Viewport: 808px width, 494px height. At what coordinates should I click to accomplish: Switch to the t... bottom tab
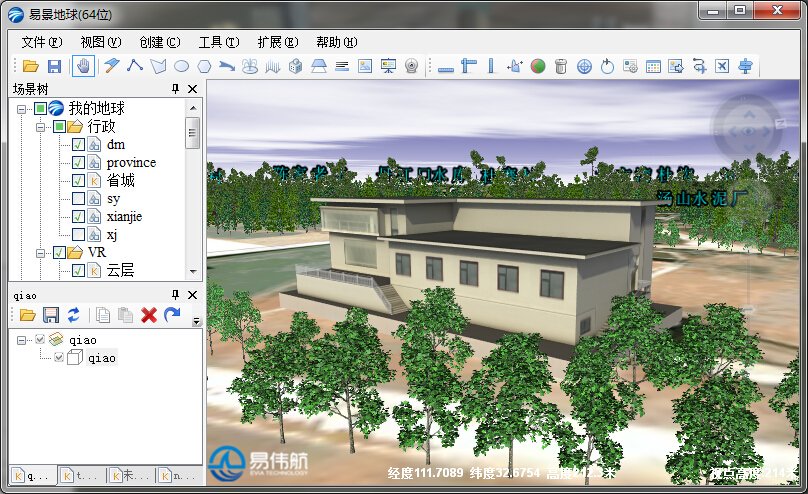(80, 475)
